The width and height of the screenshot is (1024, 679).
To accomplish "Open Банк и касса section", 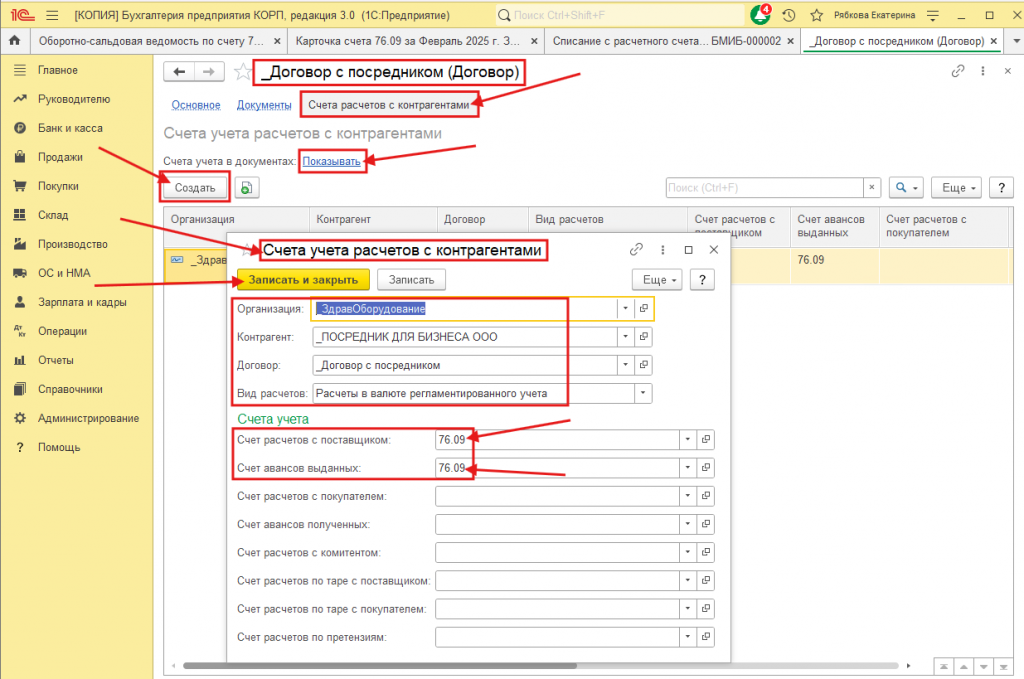I will 70,128.
